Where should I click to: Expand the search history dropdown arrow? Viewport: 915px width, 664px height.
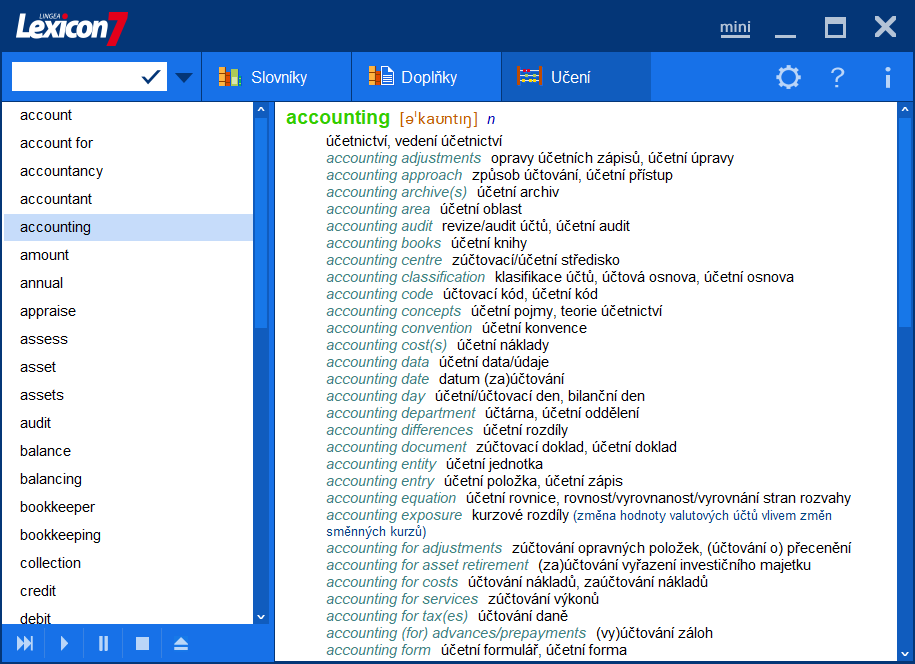pyautogui.click(x=184, y=77)
